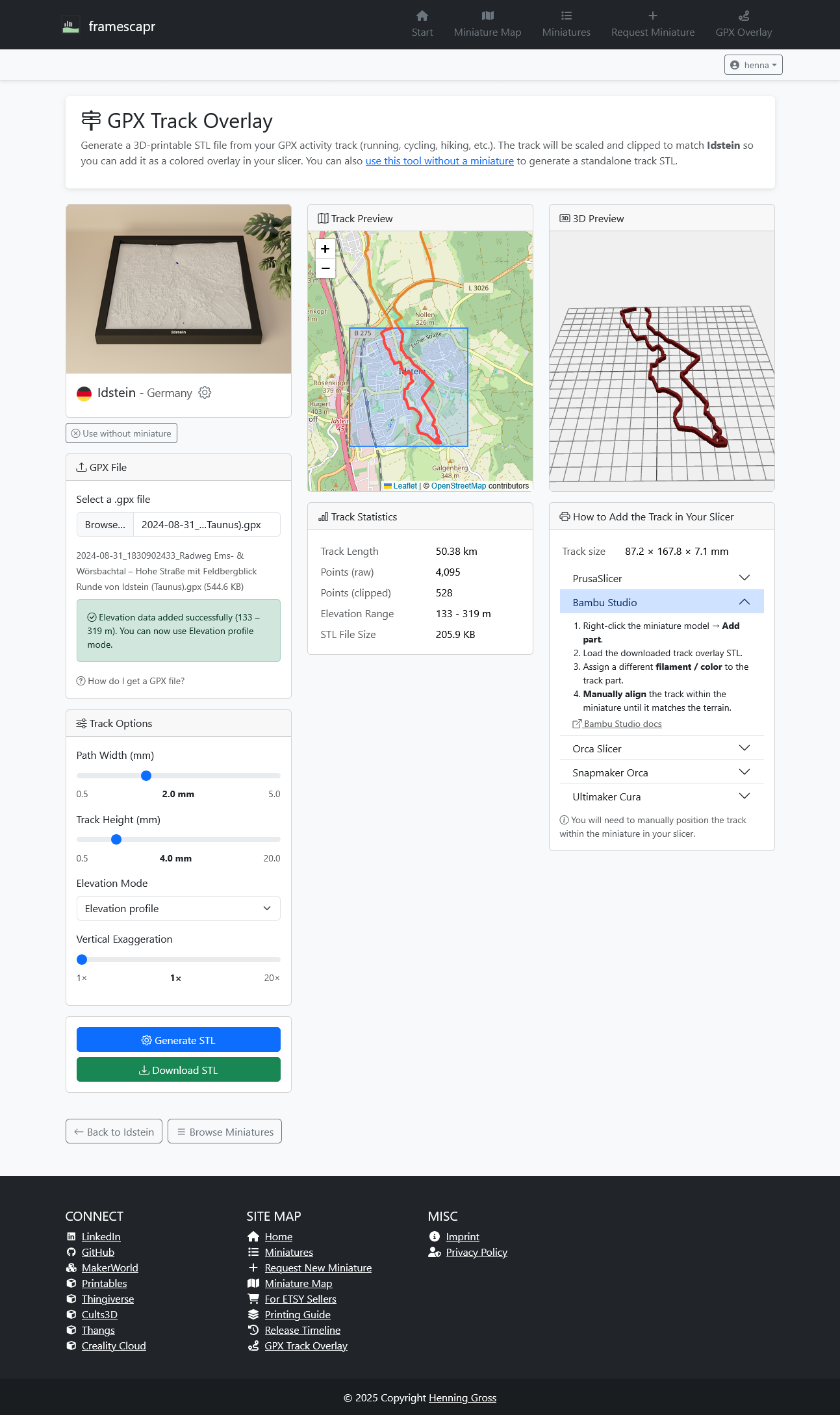This screenshot has height=1415, width=840.
Task: Open Cults3D footer link
Action: 99,1314
